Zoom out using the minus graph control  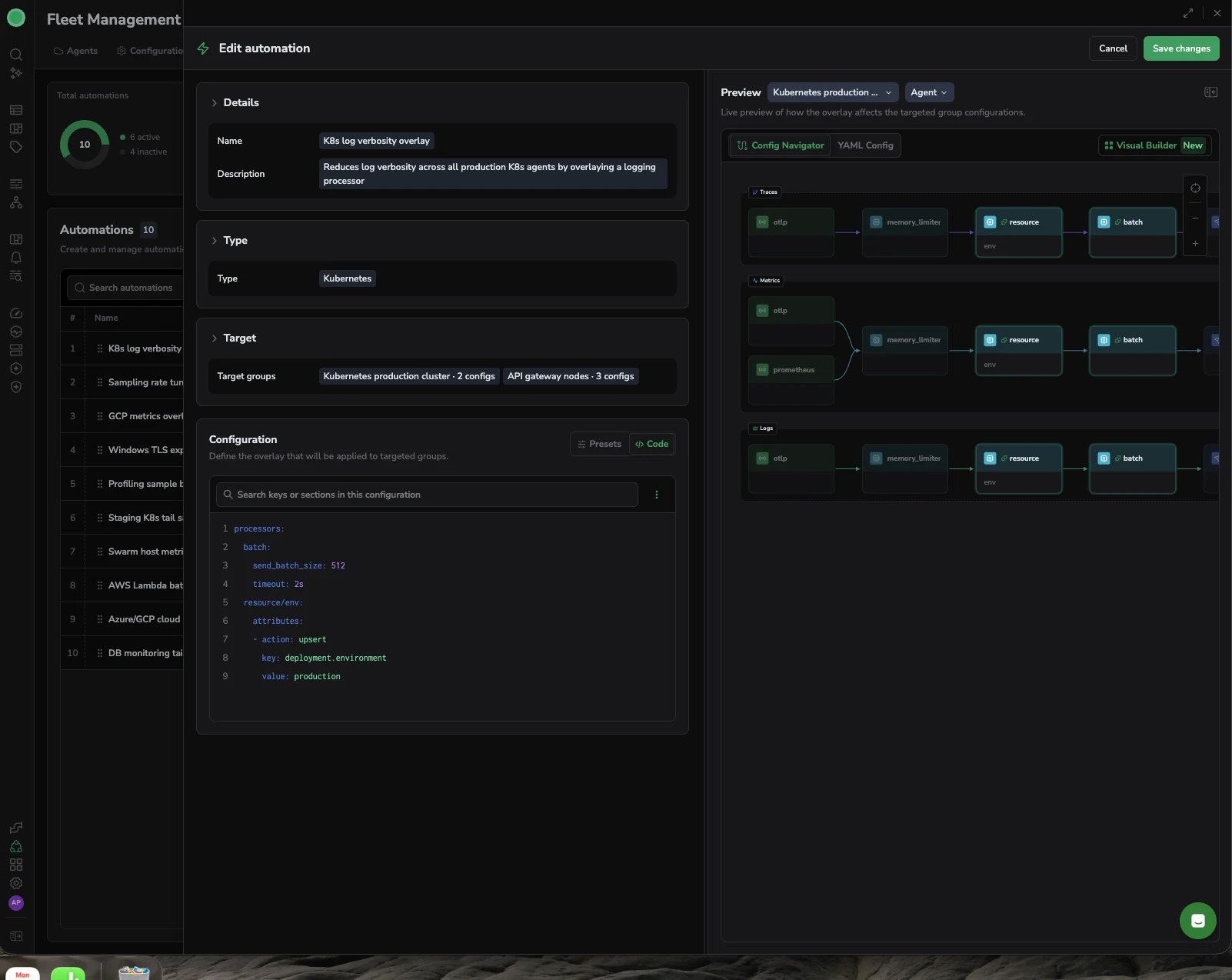pyautogui.click(x=1195, y=218)
